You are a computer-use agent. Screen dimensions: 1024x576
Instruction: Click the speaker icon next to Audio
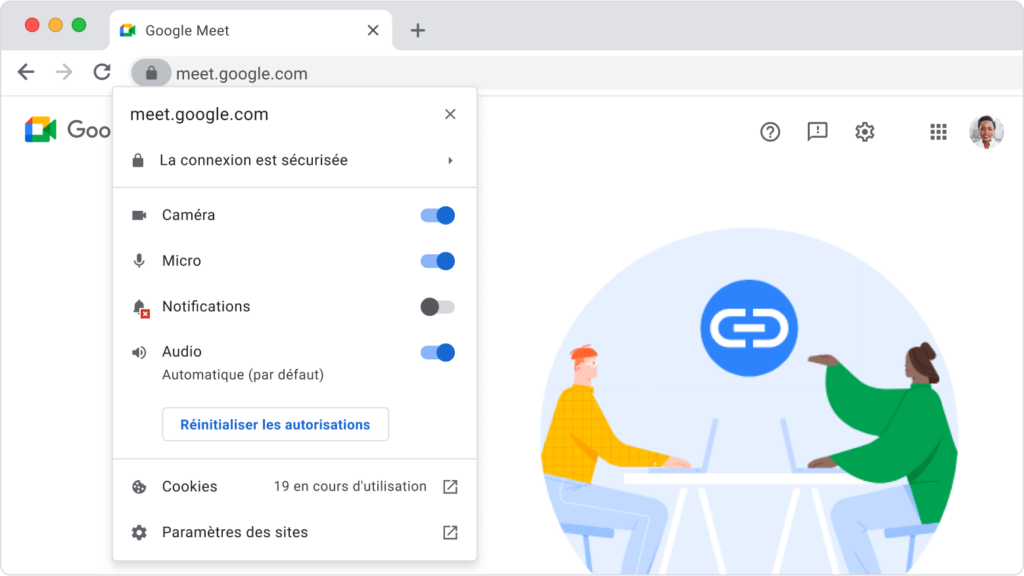click(x=139, y=353)
